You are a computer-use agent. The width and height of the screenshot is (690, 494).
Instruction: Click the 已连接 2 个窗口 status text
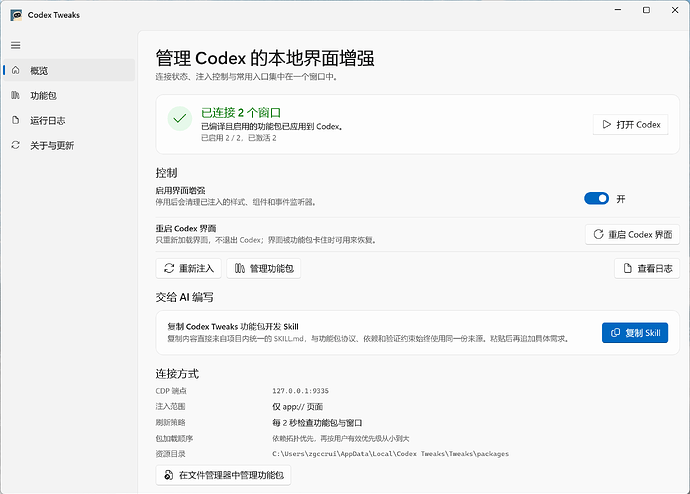pyautogui.click(x=241, y=113)
